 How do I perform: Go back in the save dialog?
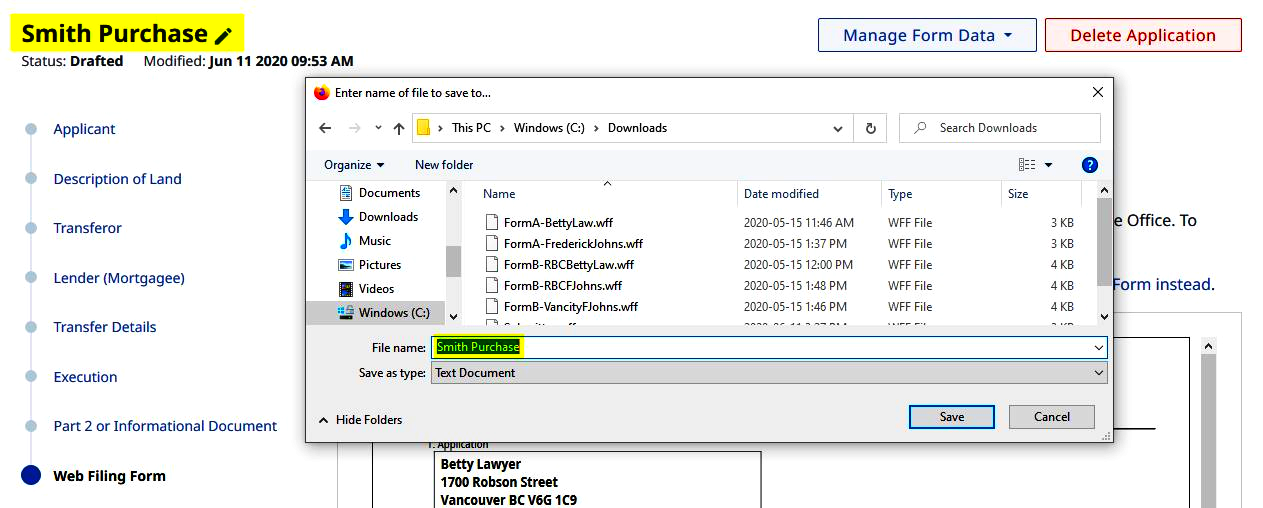325,128
